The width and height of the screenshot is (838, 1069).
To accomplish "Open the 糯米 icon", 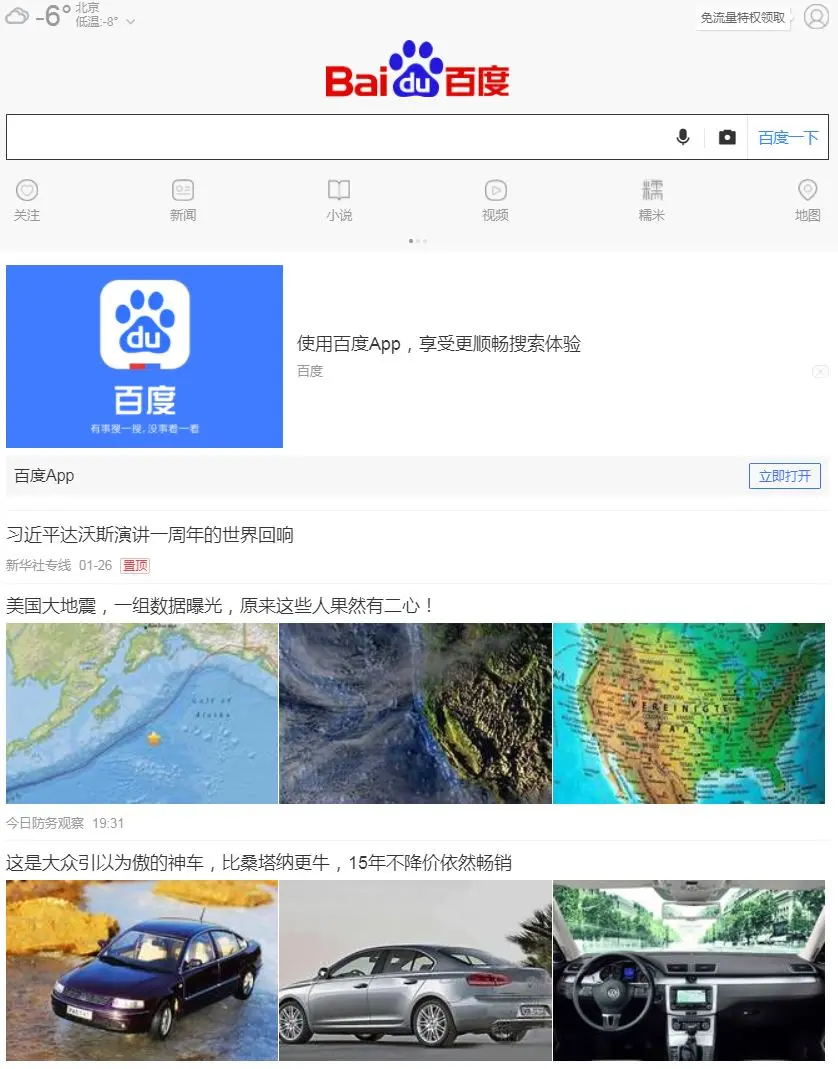I will point(652,190).
